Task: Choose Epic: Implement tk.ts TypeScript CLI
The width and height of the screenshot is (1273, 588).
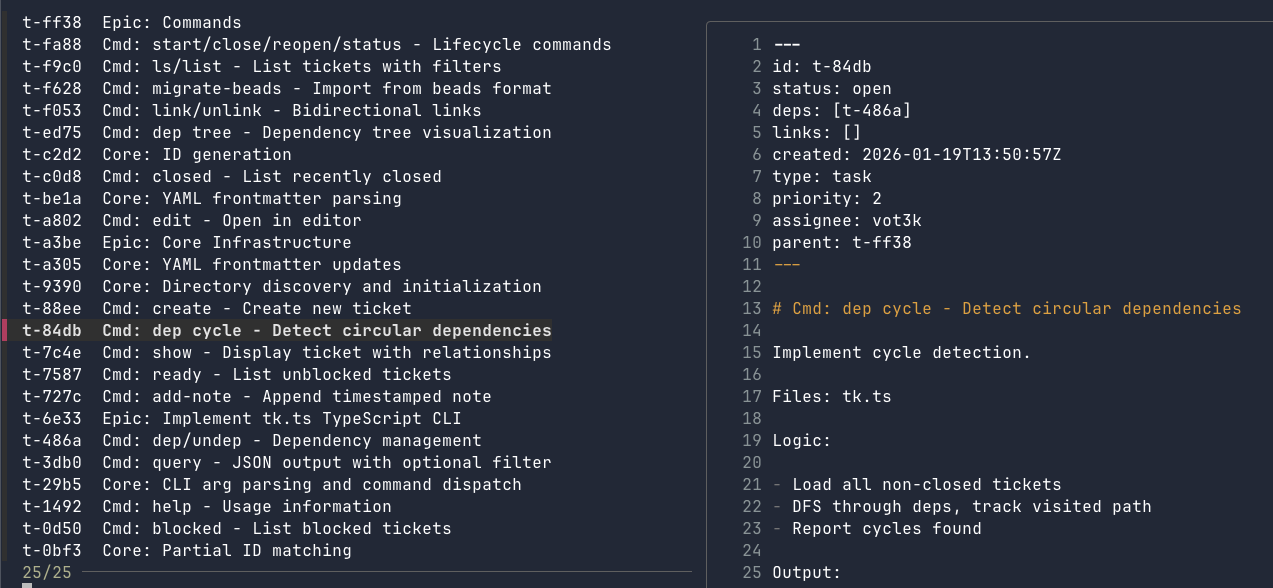Action: [x=241, y=418]
